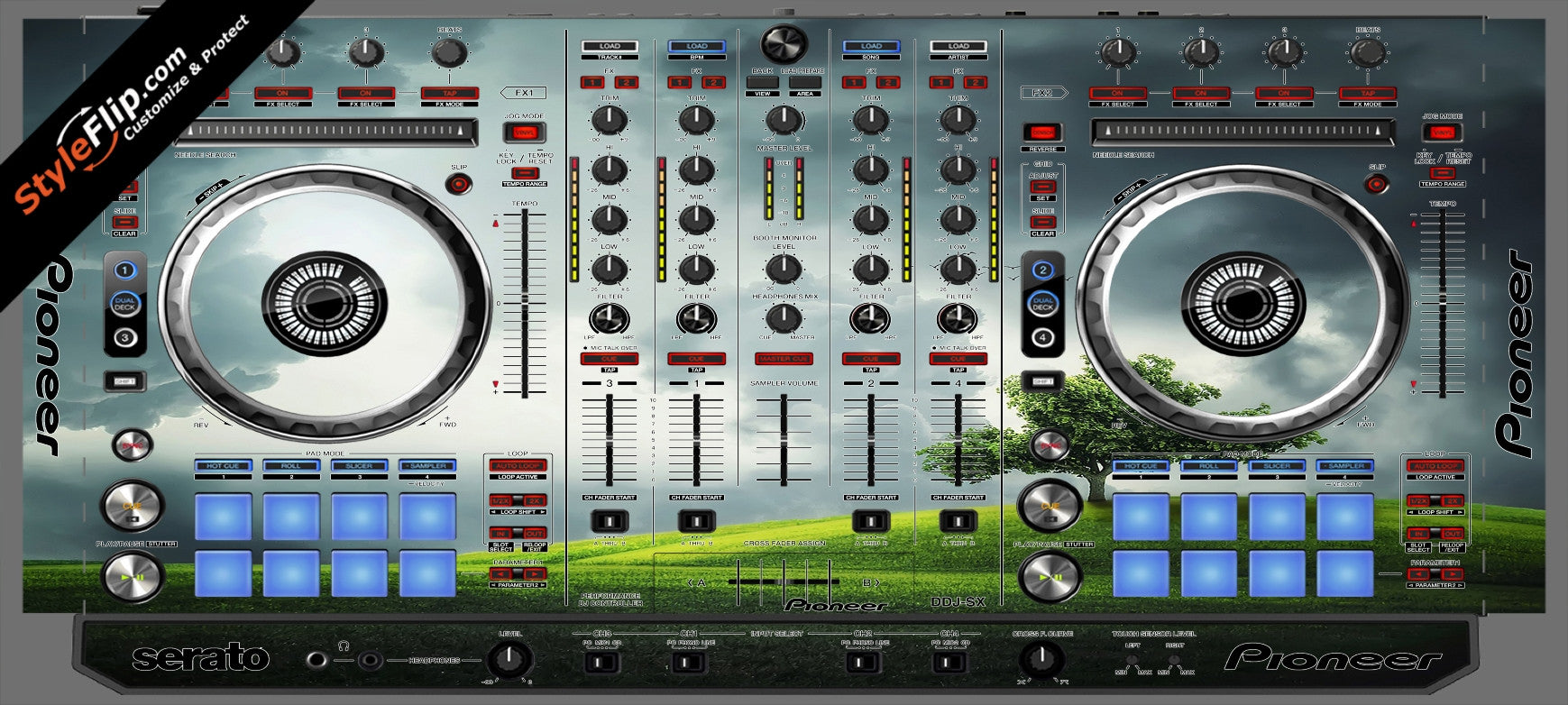Click the browser rotary selector knob
This screenshot has height=705, width=1568.
[784, 42]
